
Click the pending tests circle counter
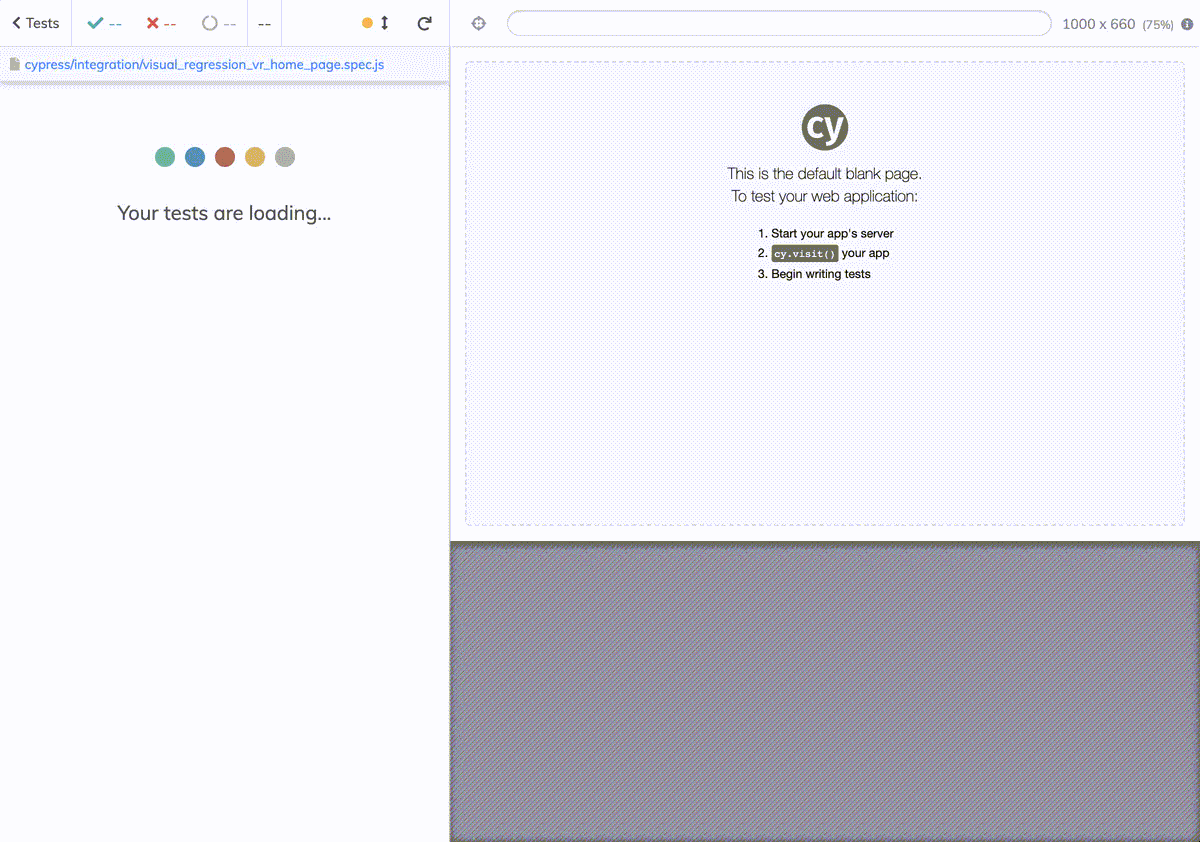point(219,23)
